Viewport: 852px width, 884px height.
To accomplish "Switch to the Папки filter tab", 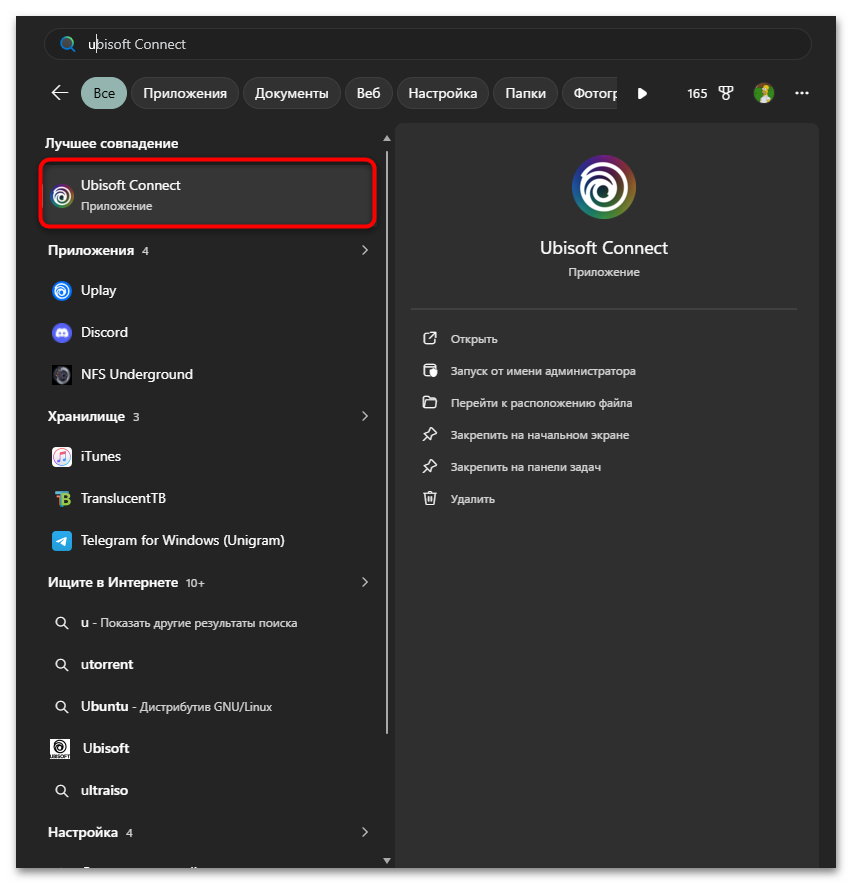I will (525, 93).
